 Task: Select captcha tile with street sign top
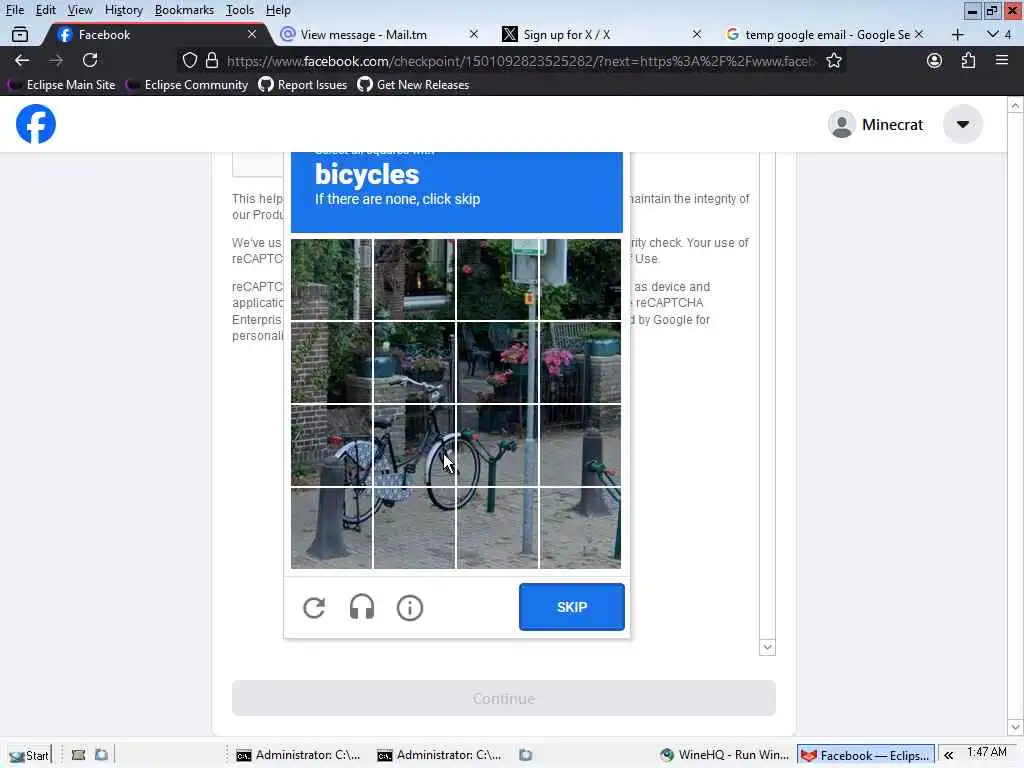[x=497, y=280]
